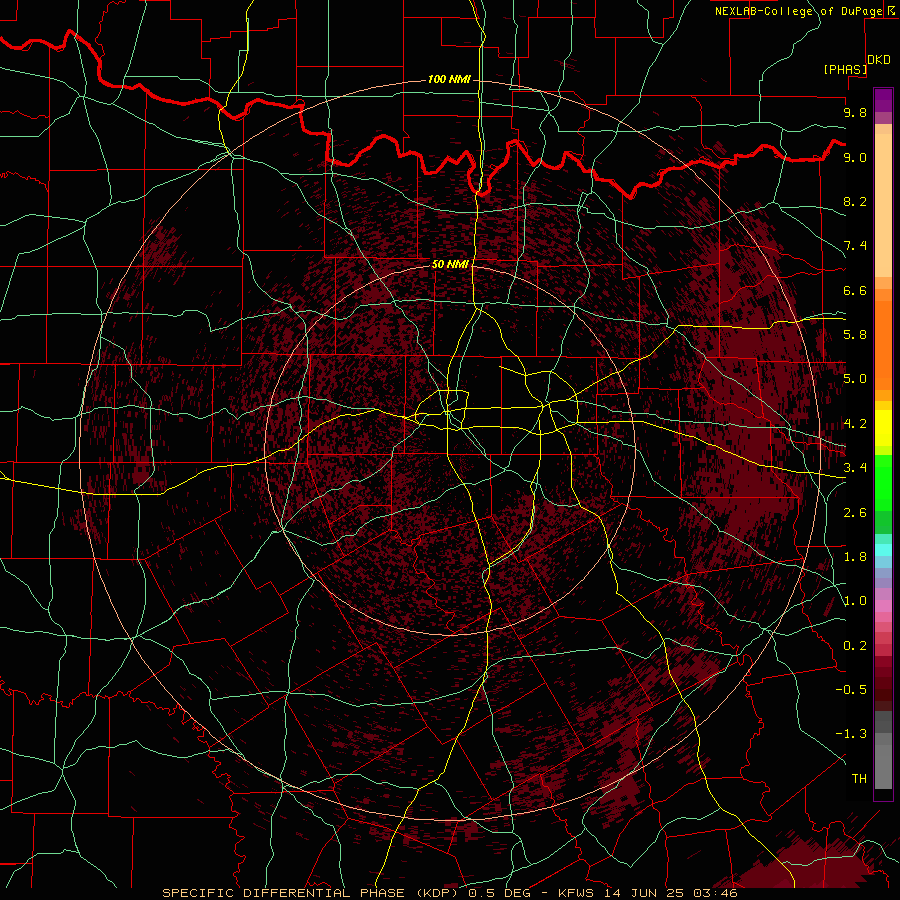
Task: Click the TH threshold label
Action: tap(859, 779)
